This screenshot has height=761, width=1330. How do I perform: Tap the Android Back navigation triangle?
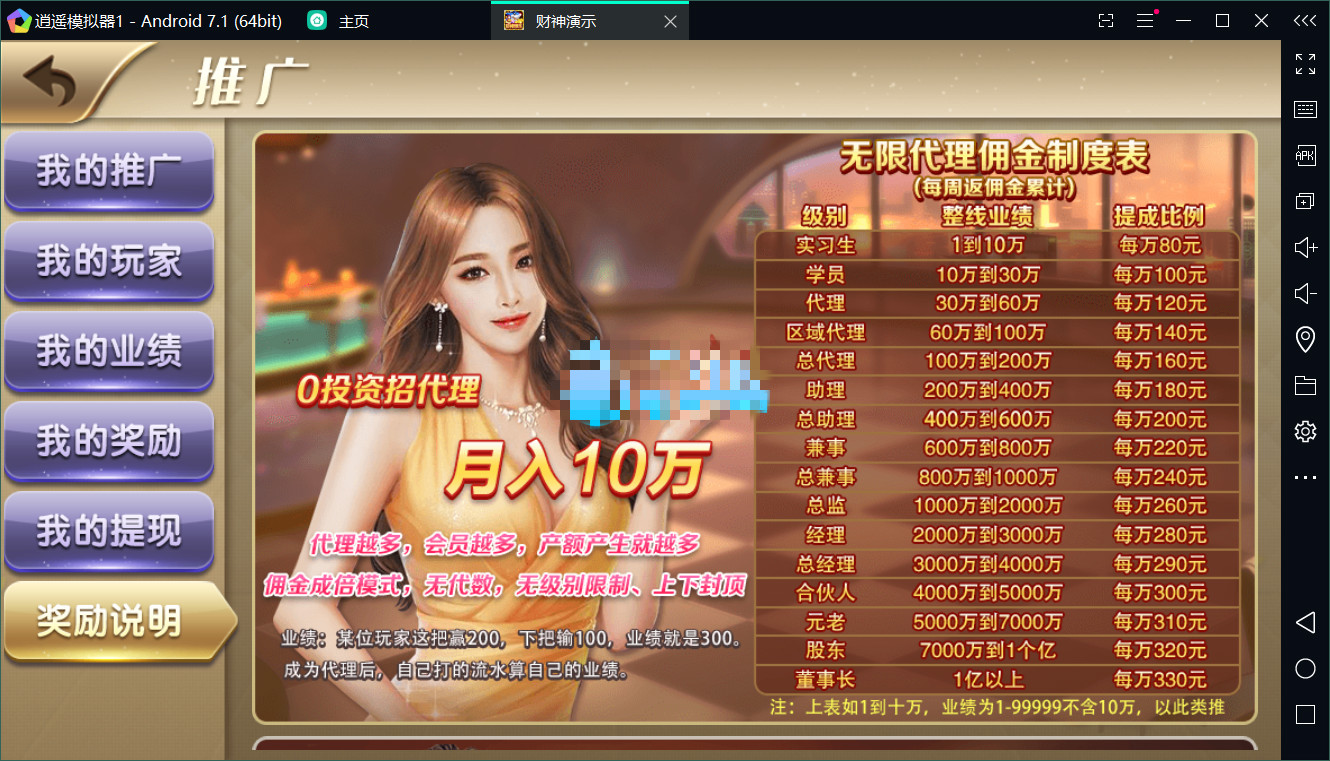coord(1305,622)
